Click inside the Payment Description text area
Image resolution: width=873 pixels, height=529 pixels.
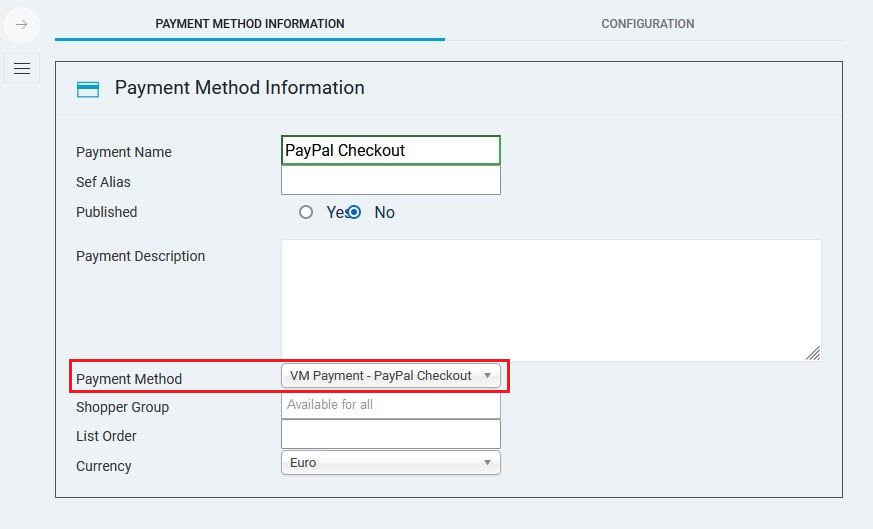click(x=550, y=300)
